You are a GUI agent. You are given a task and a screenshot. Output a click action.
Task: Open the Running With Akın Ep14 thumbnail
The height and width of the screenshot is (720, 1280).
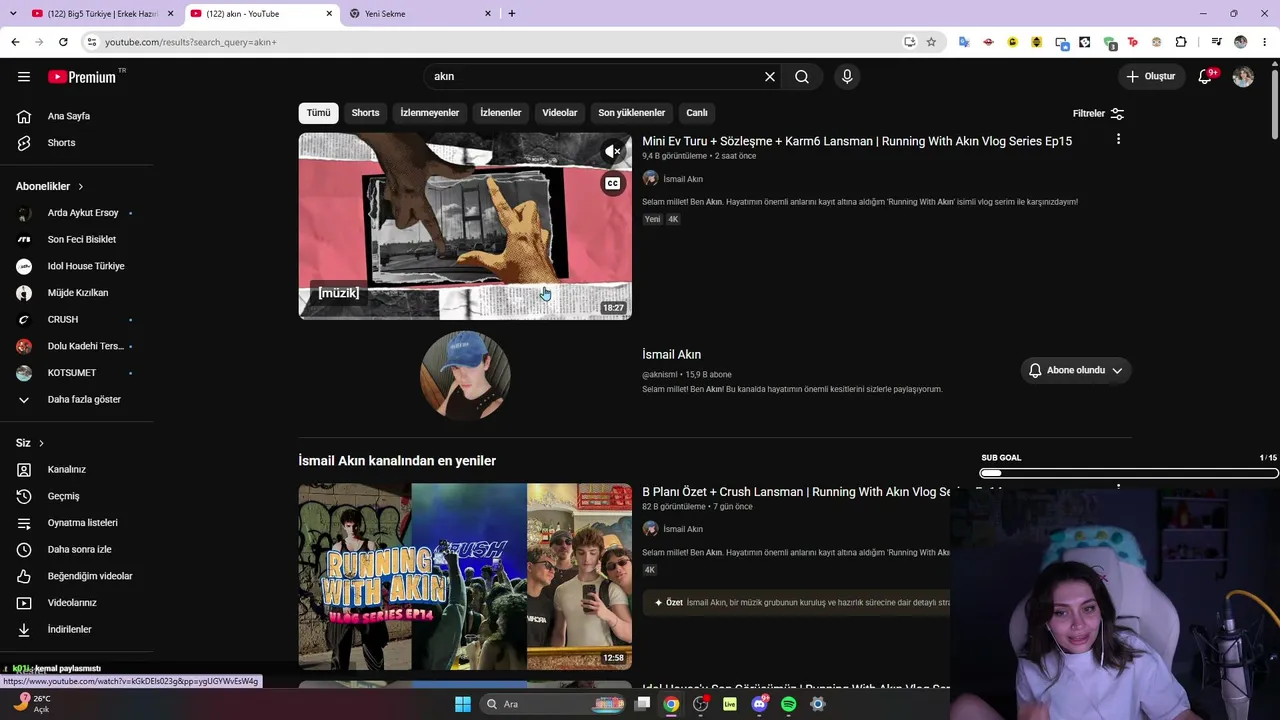point(465,577)
